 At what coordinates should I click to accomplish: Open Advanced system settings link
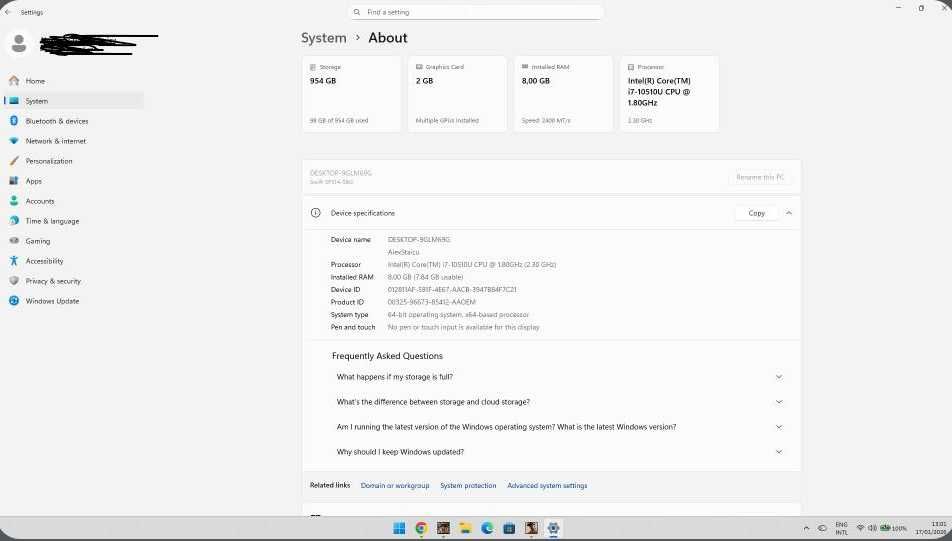pos(547,486)
